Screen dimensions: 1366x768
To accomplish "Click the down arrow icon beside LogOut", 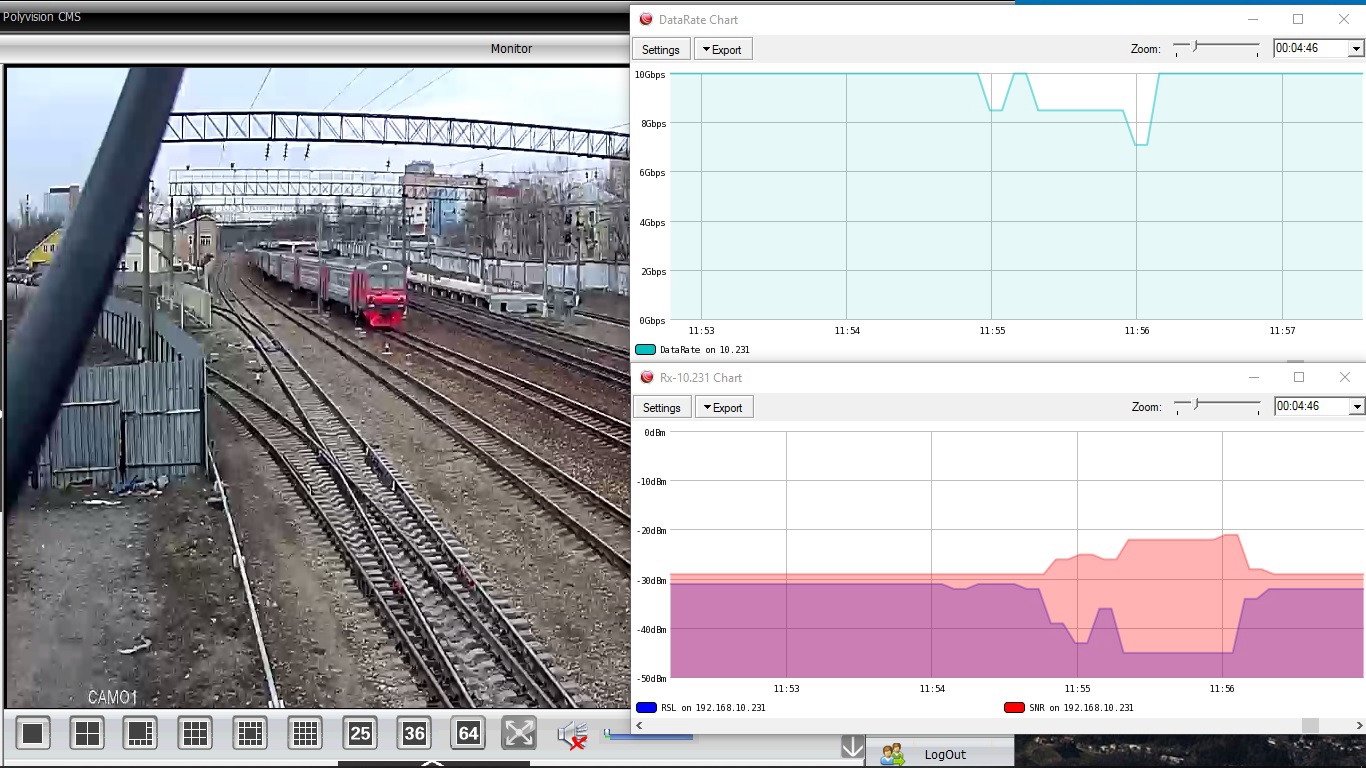I will pyautogui.click(x=852, y=747).
